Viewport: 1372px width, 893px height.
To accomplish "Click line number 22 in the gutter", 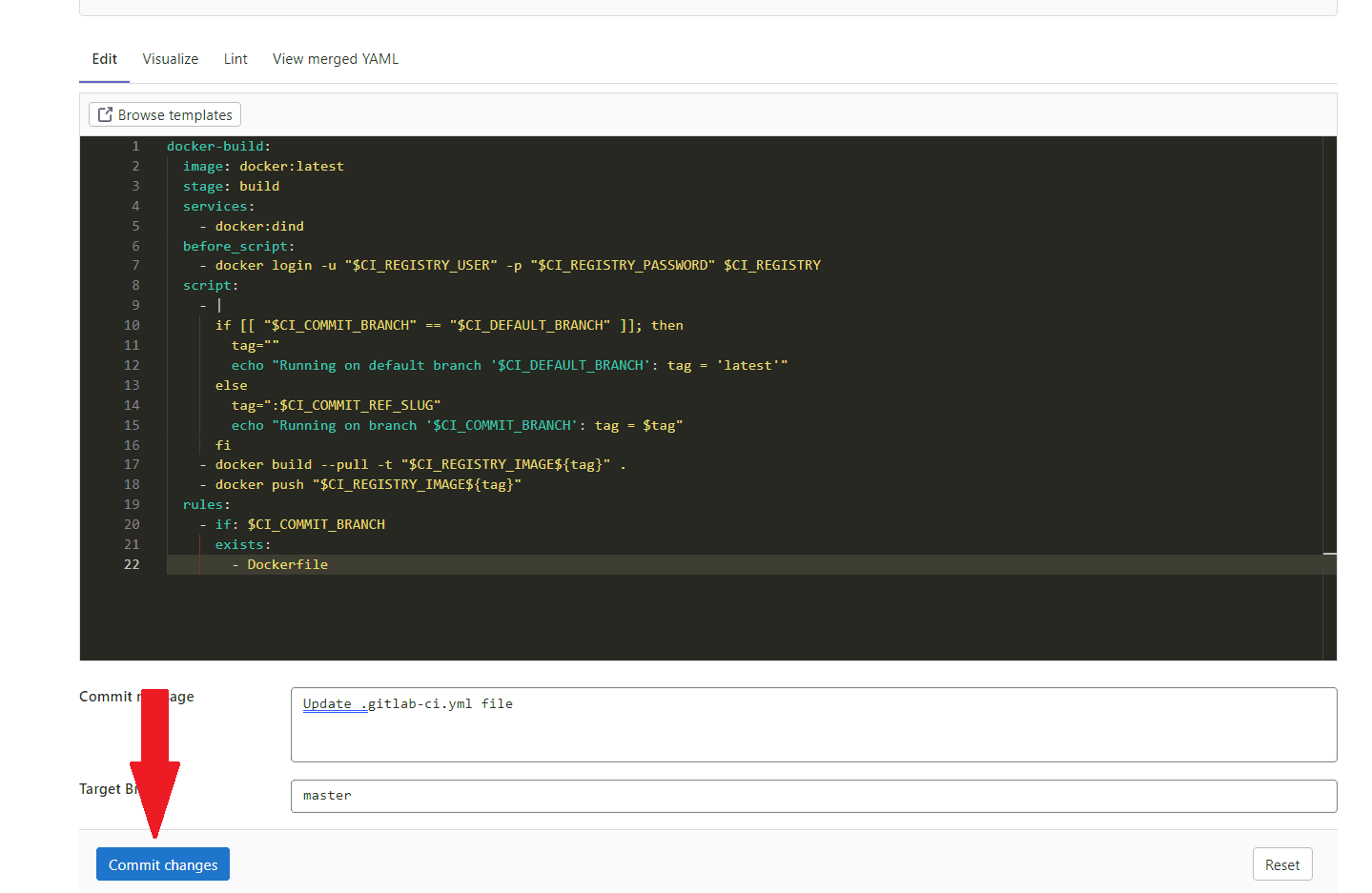I will (132, 564).
